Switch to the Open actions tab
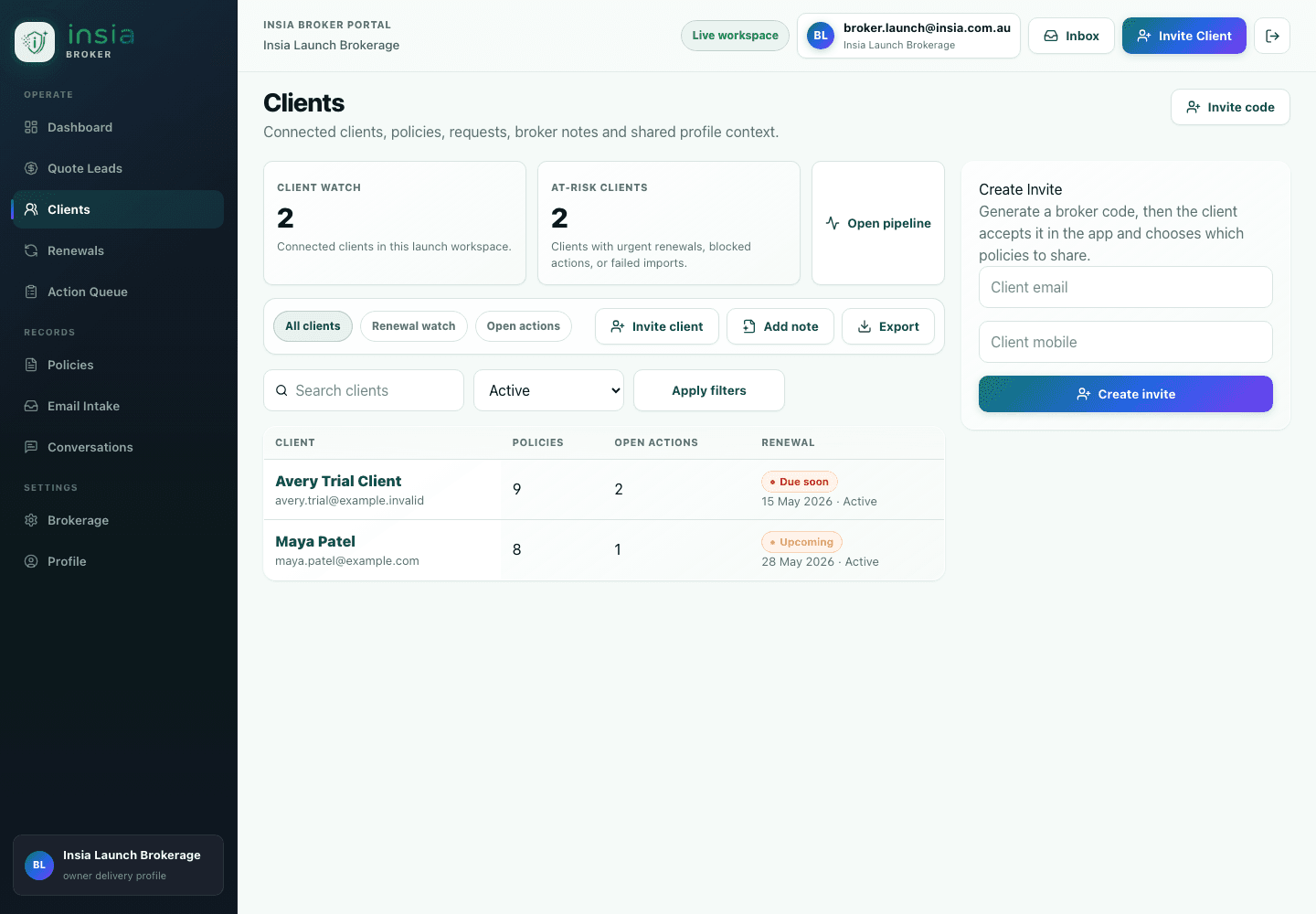Viewport: 1316px width, 914px height. (524, 326)
